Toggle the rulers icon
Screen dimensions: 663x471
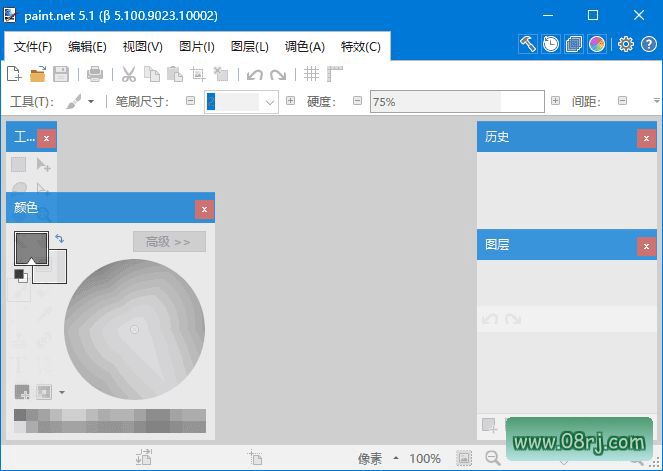pyautogui.click(x=334, y=74)
